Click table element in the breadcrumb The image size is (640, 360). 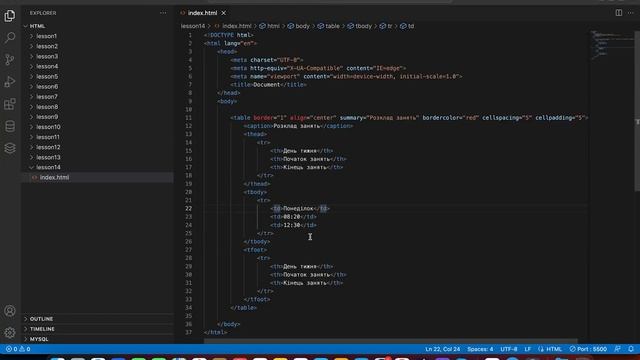tap(329, 26)
